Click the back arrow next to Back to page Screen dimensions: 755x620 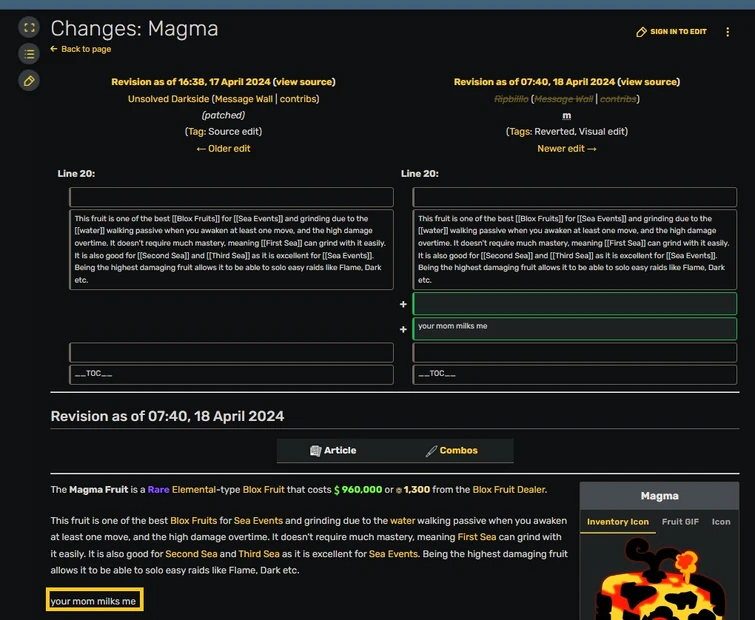tap(54, 49)
